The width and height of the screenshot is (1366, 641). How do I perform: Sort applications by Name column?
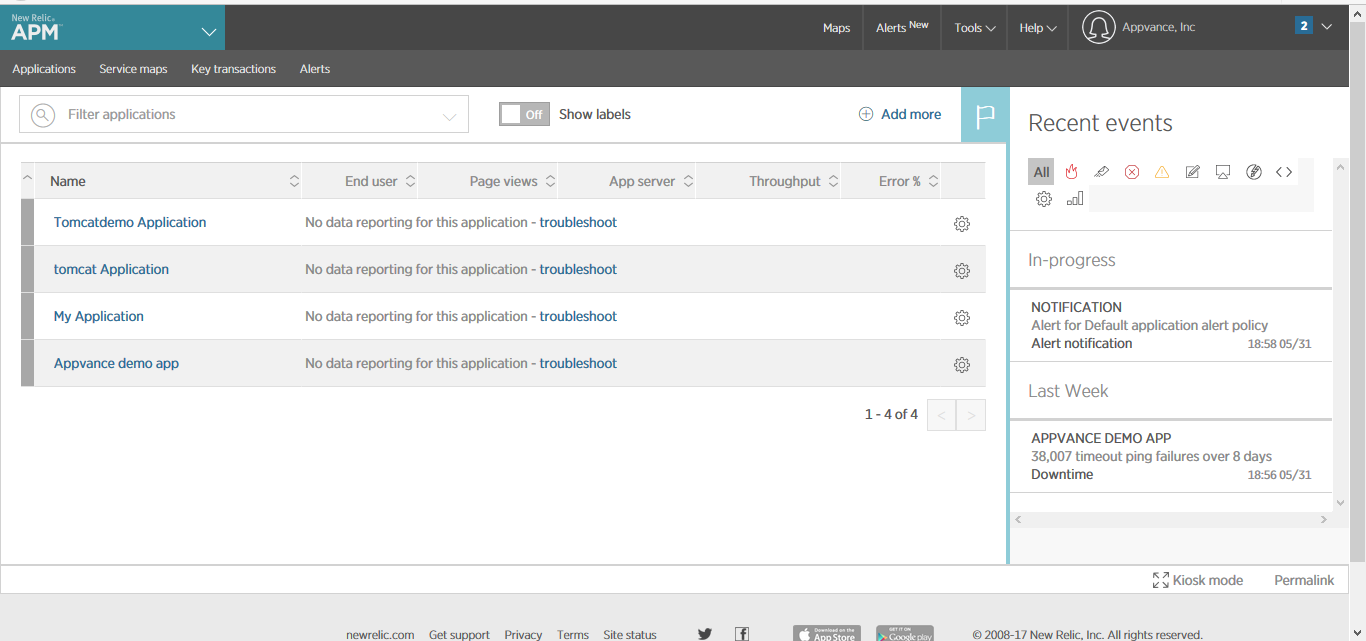[168, 181]
